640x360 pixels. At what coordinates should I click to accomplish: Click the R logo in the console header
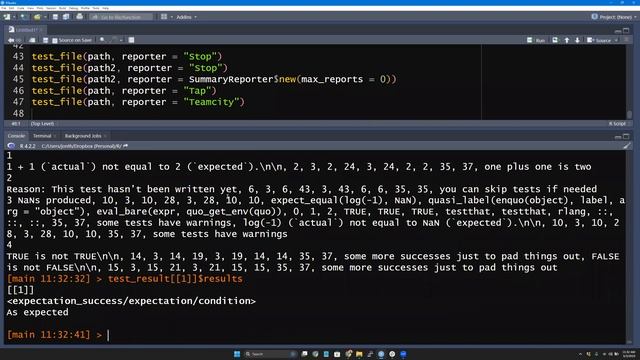point(11,146)
